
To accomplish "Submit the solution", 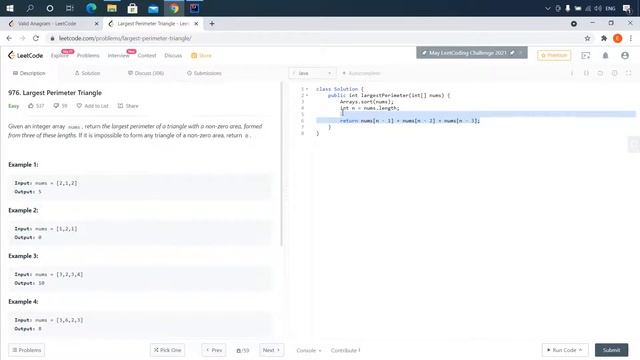I will (611, 350).
